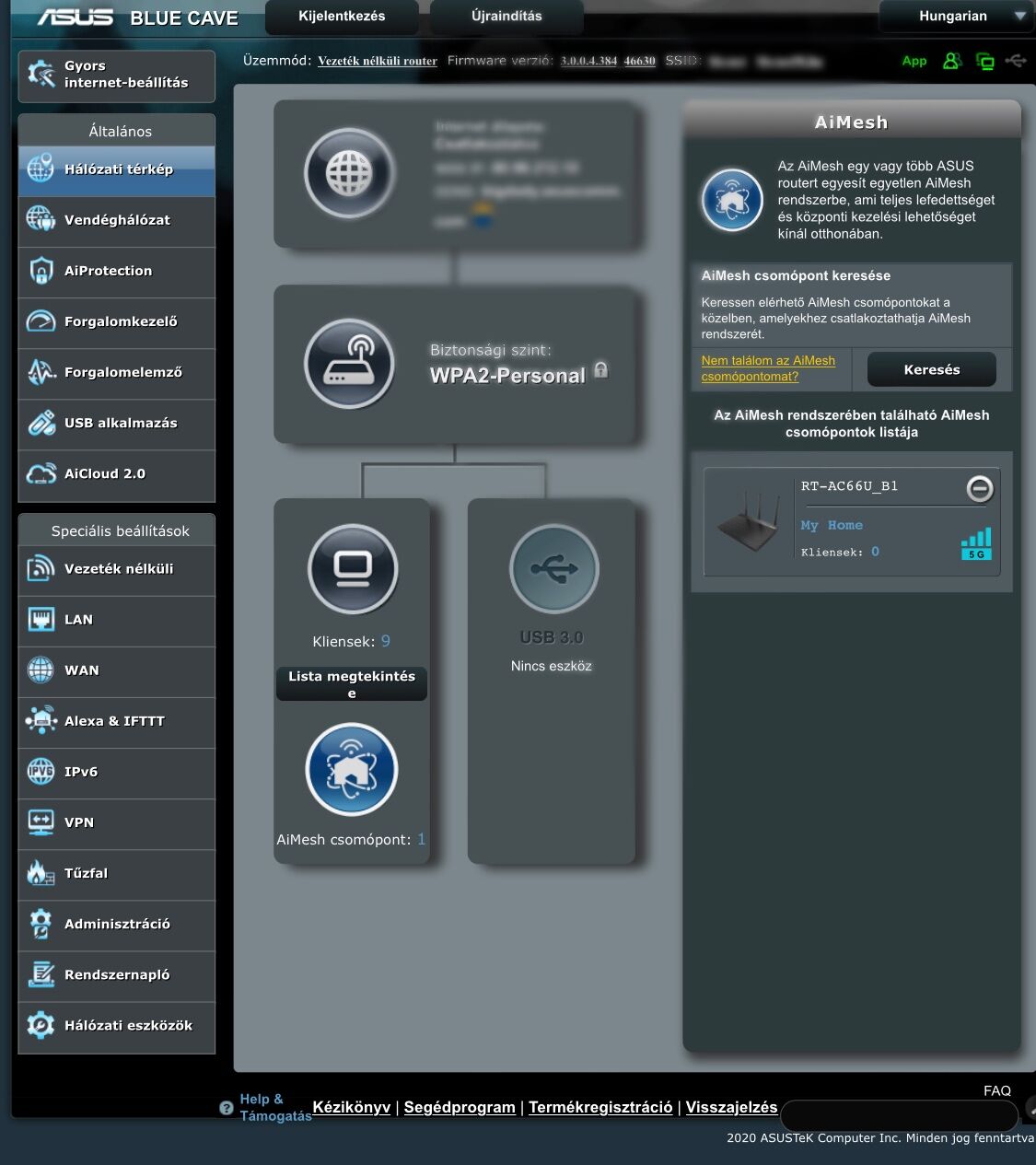
Task: Open the RT-AC66U_B1 router thumbnail
Action: [x=750, y=520]
